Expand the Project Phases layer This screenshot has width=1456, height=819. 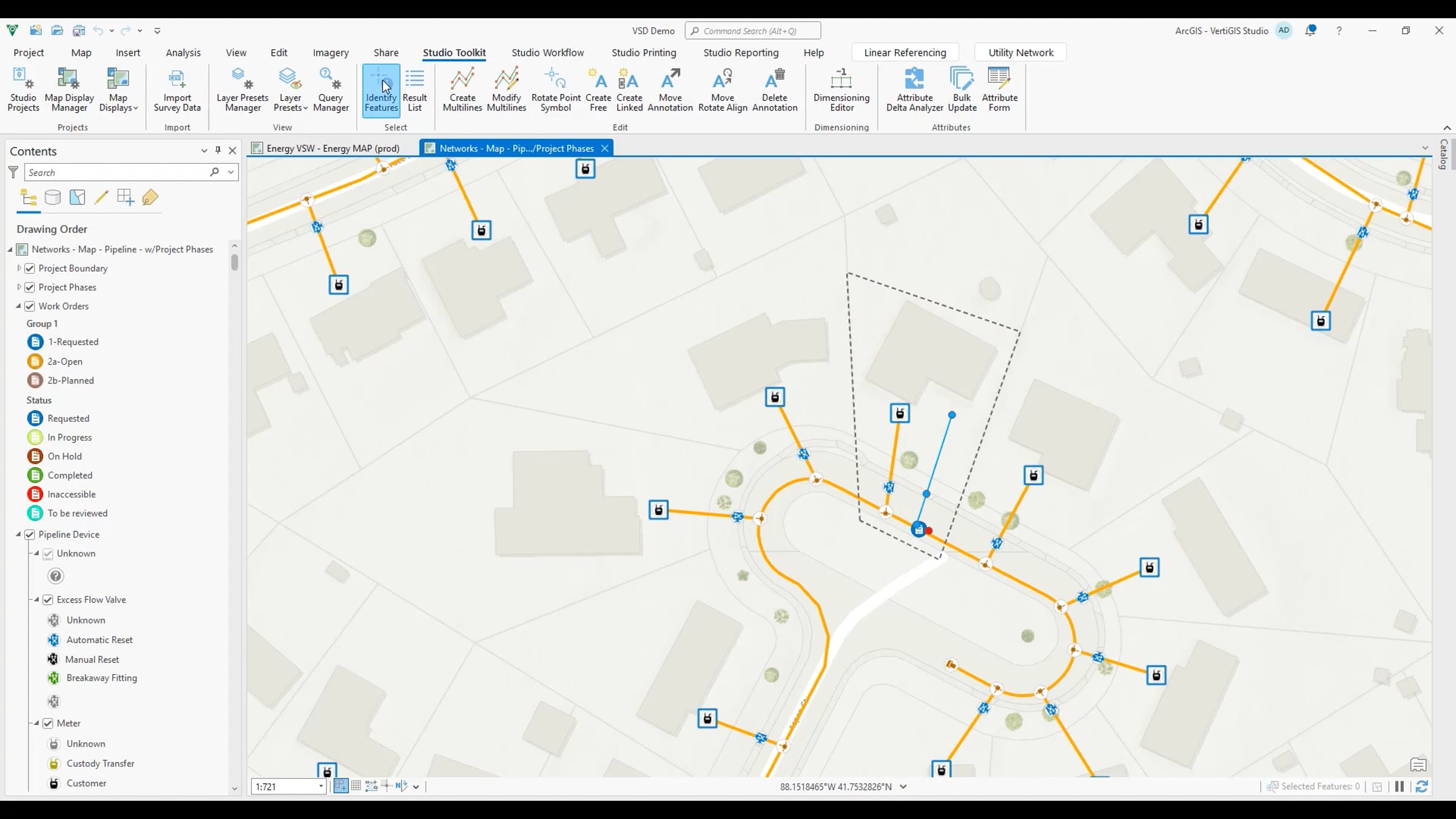(19, 287)
